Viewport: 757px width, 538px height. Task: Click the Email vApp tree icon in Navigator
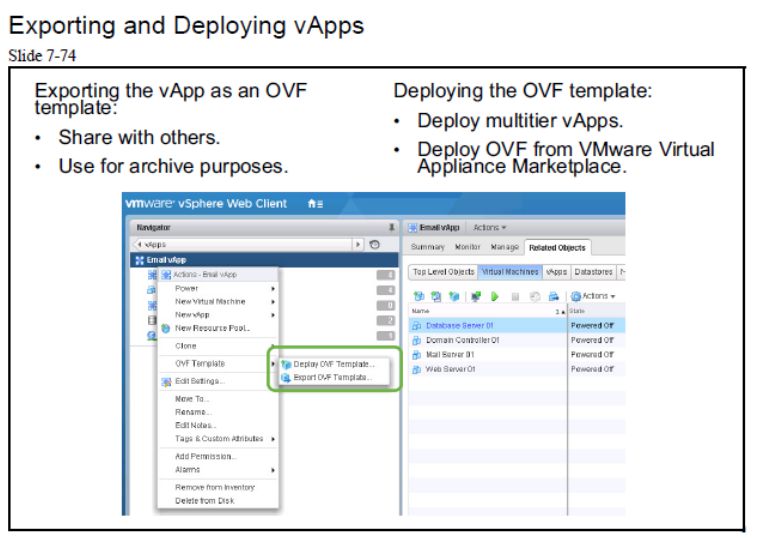click(x=140, y=260)
